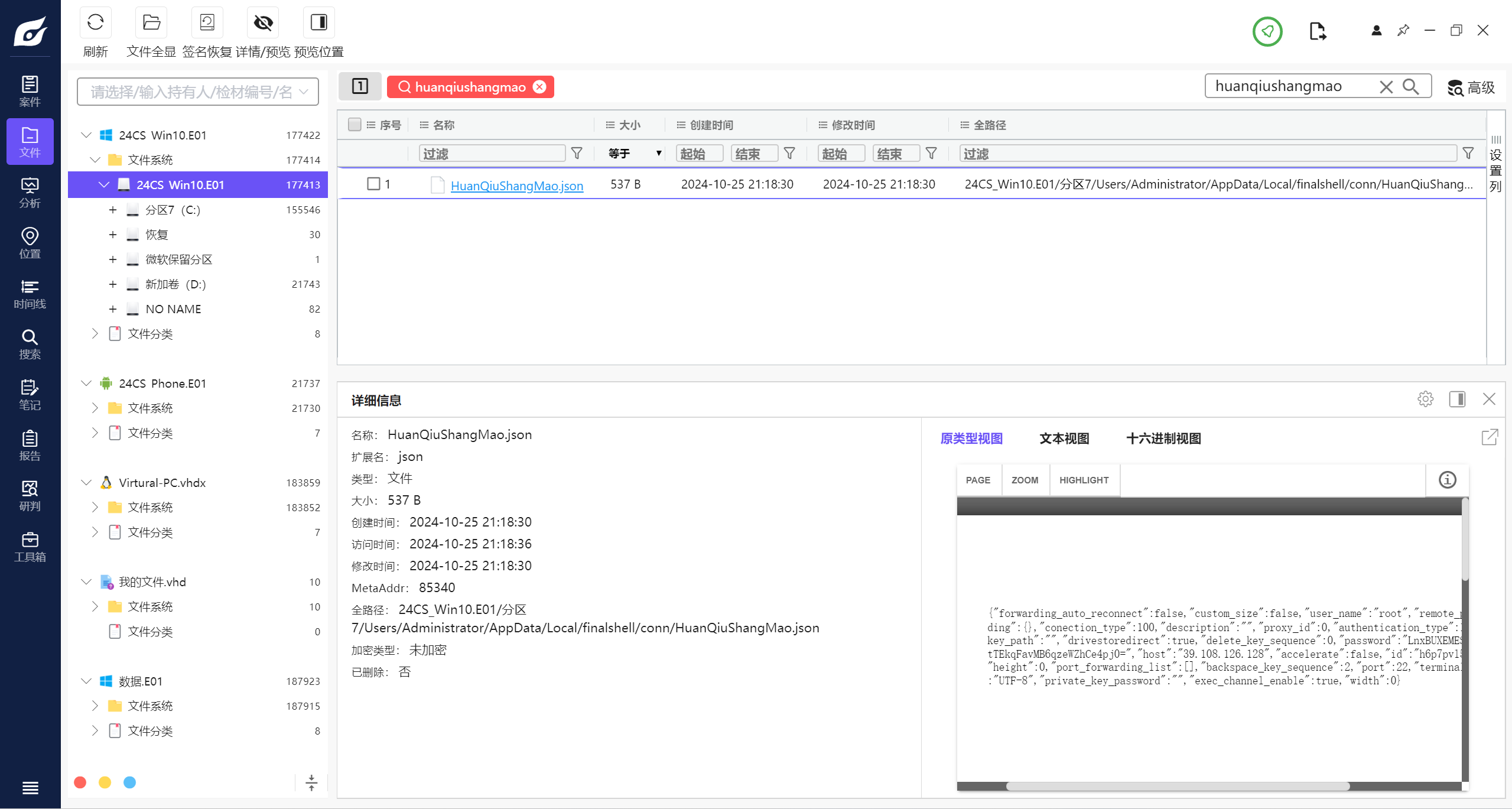Click the detail panel settings gear

1425,399
